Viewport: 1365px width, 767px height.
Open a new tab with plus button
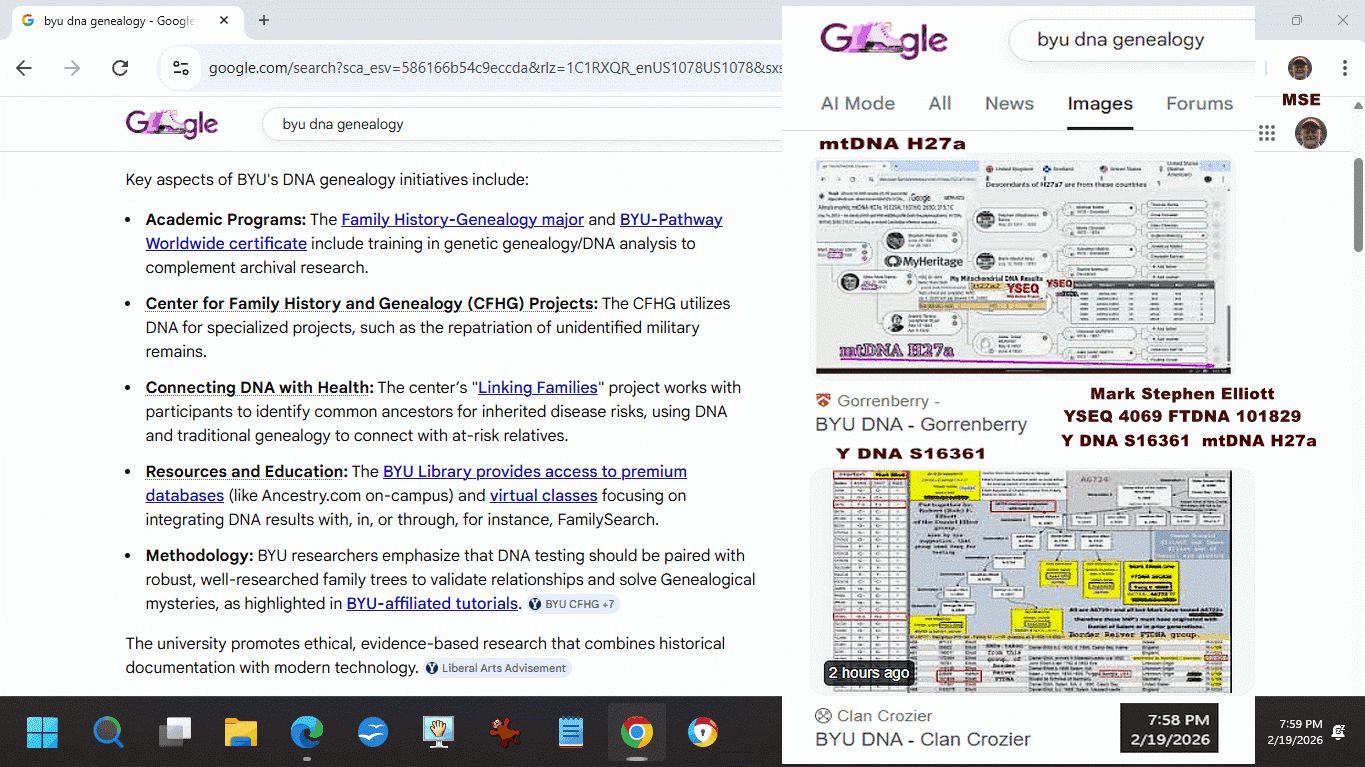[264, 20]
